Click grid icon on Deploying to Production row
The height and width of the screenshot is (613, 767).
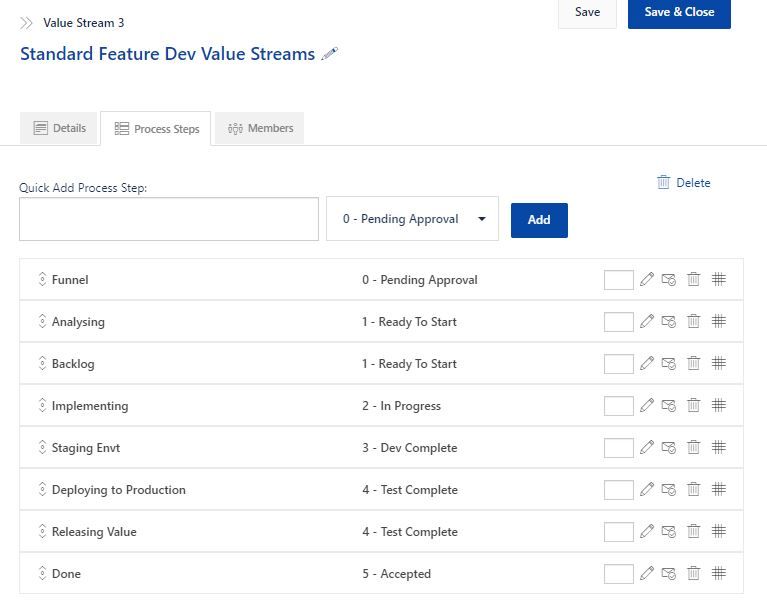click(x=719, y=489)
